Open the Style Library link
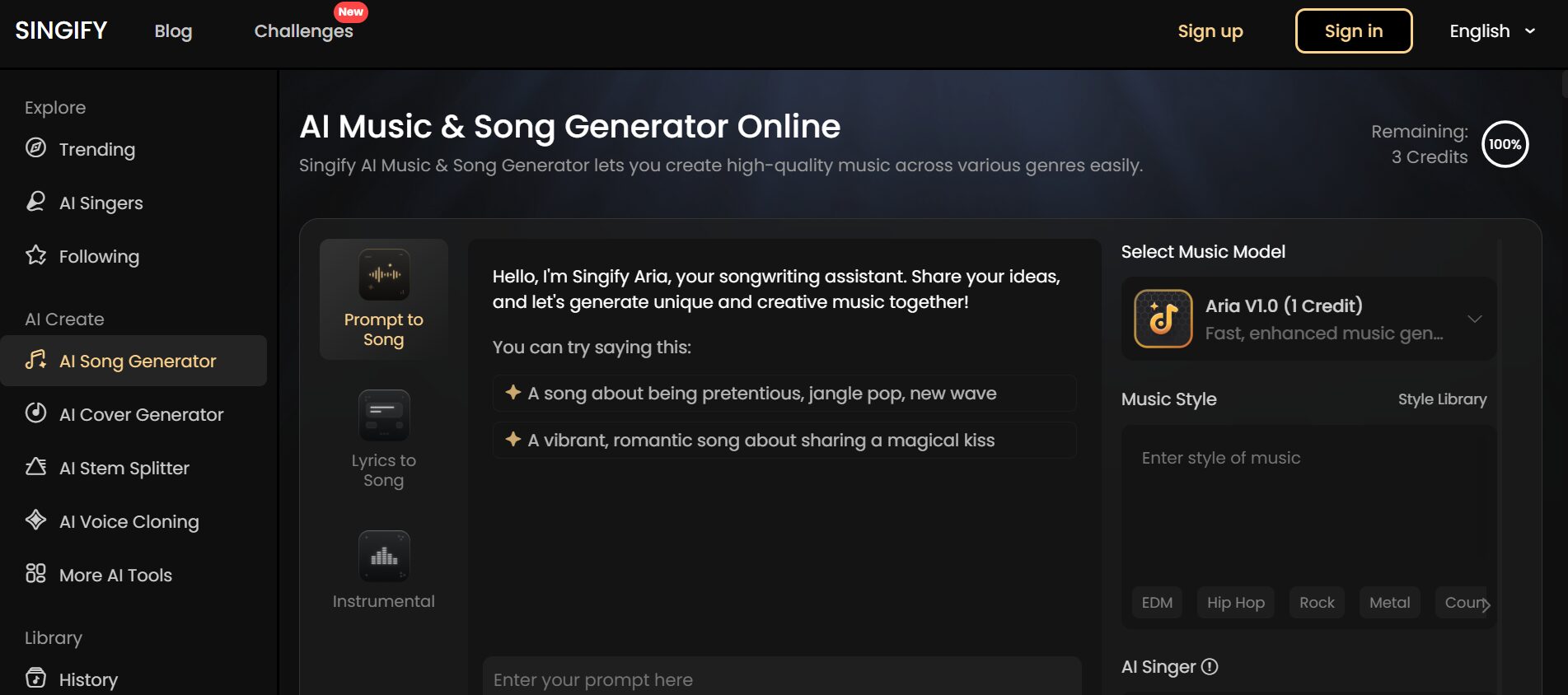 pos(1442,399)
